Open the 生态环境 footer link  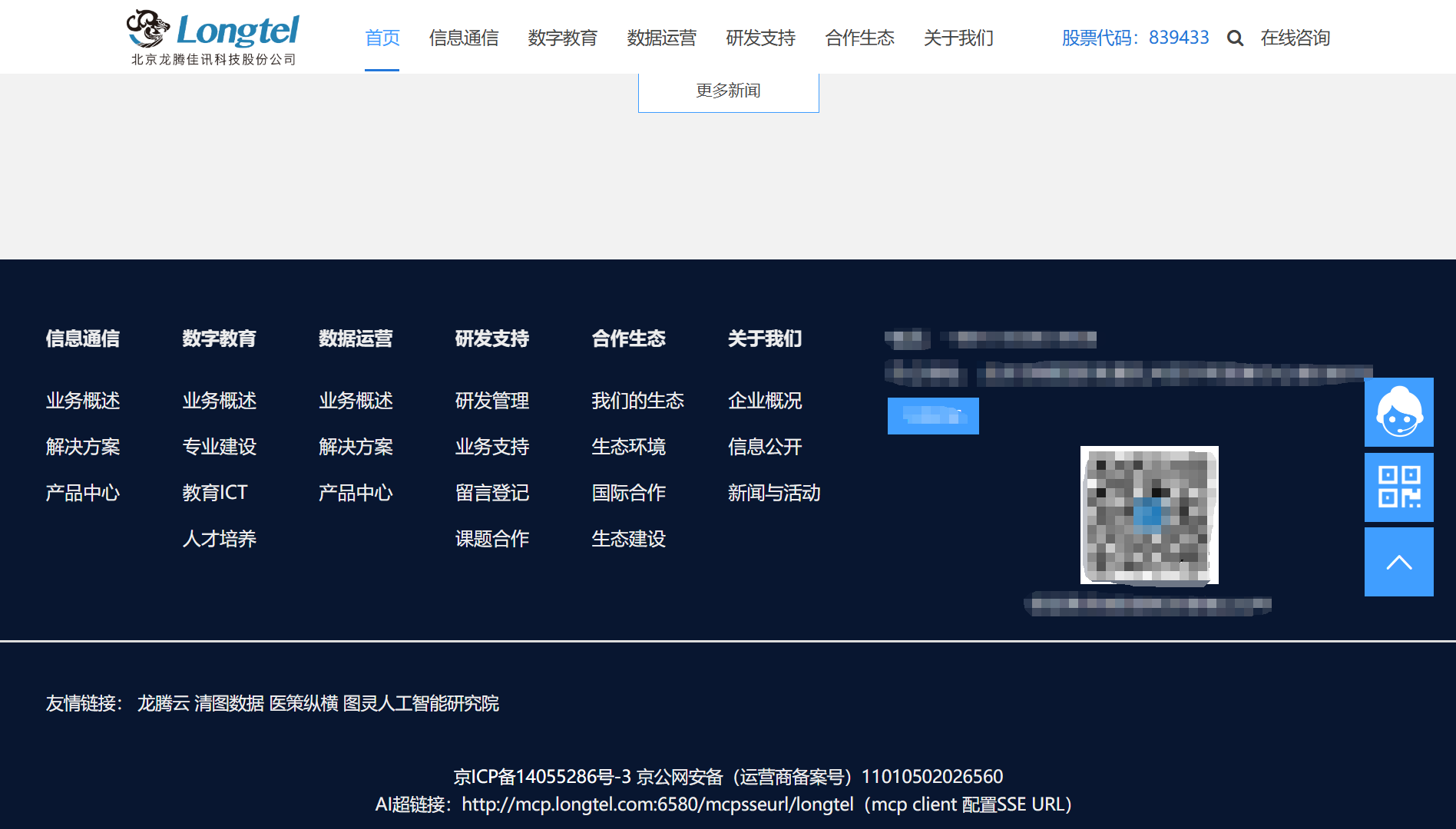629,447
